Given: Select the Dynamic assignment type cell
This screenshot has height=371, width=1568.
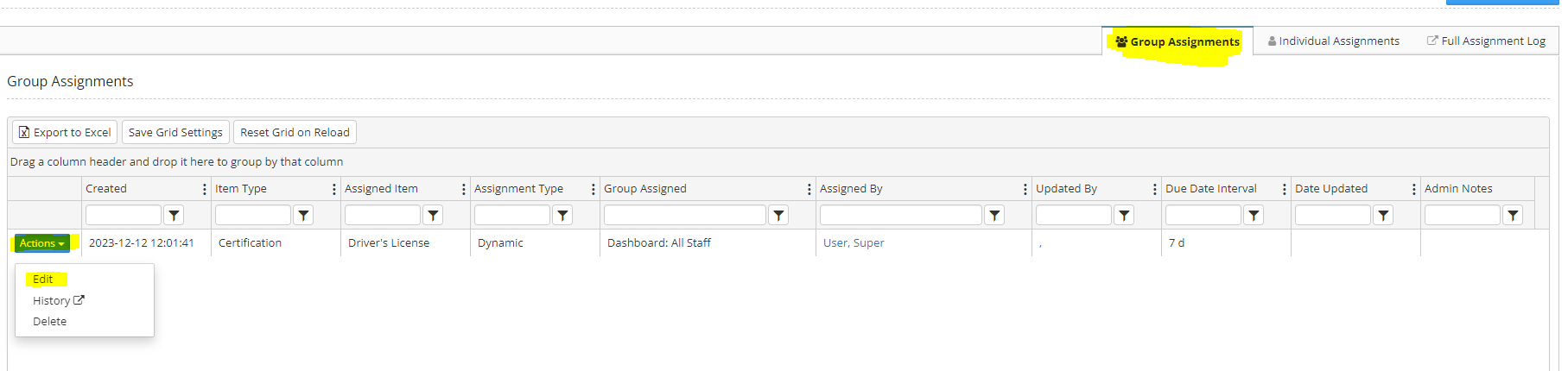Looking at the screenshot, I should click(x=535, y=243).
